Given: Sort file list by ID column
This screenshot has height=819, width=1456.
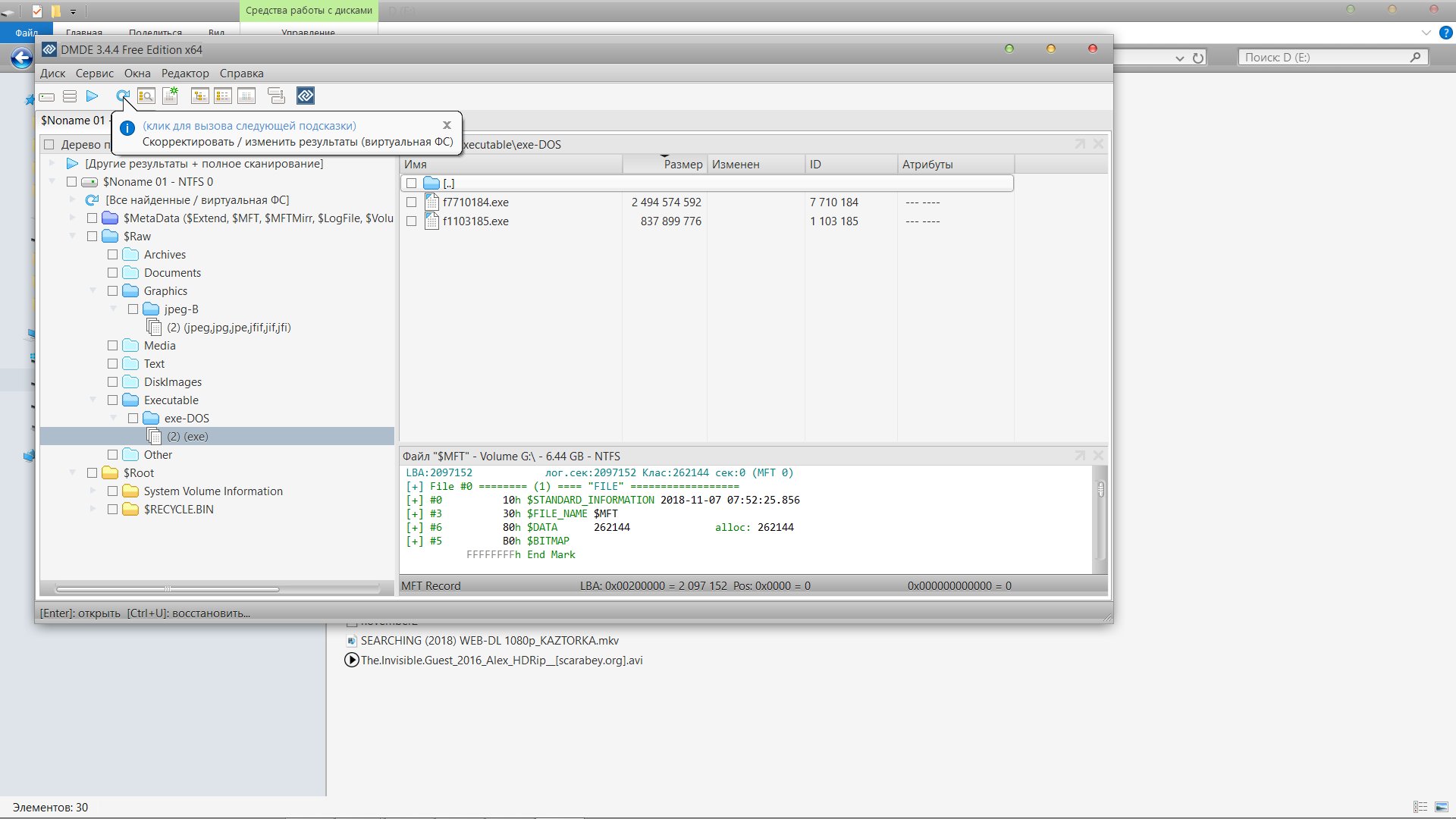Looking at the screenshot, I should pyautogui.click(x=851, y=165).
